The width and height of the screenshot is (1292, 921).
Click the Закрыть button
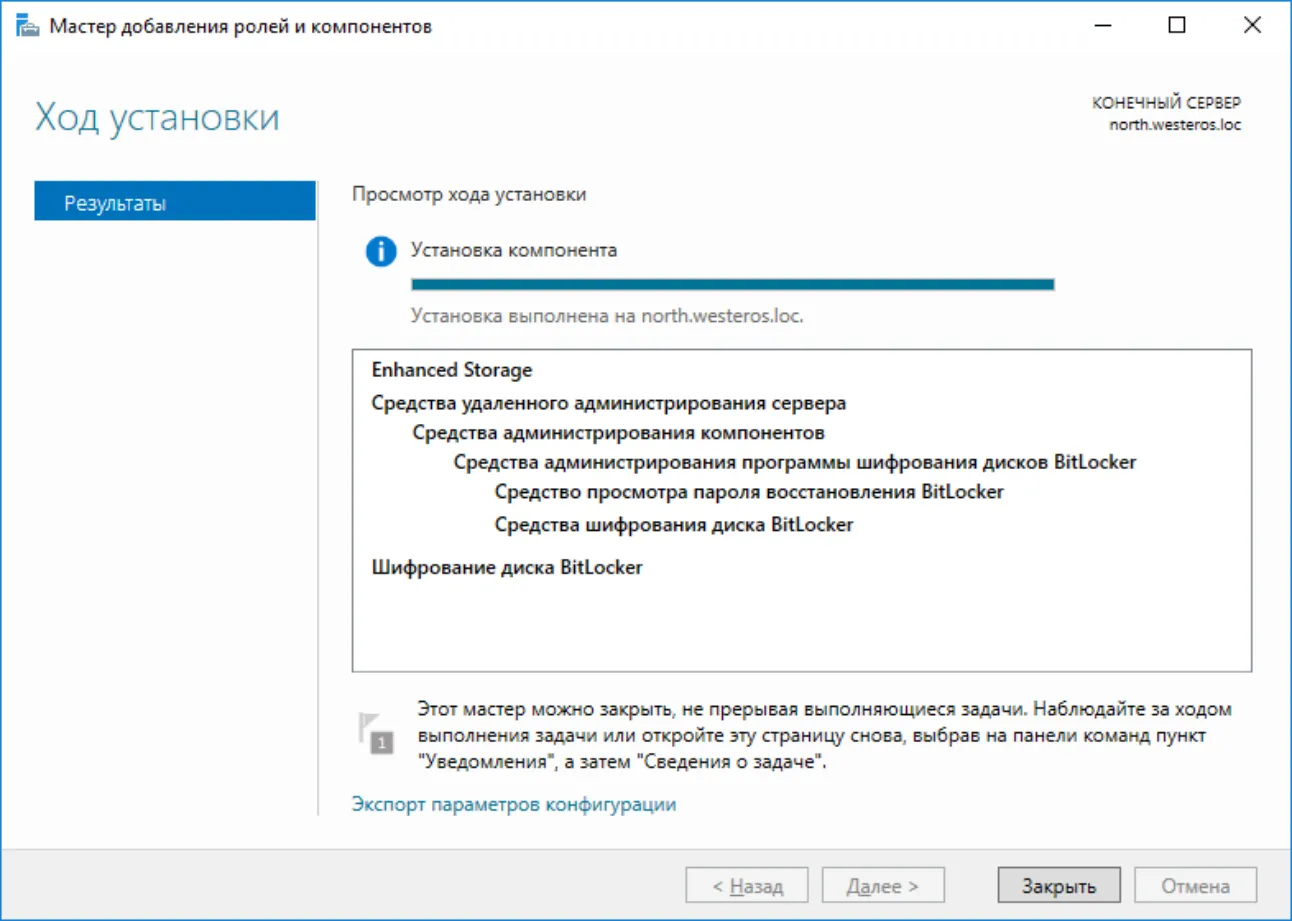[x=1059, y=885]
